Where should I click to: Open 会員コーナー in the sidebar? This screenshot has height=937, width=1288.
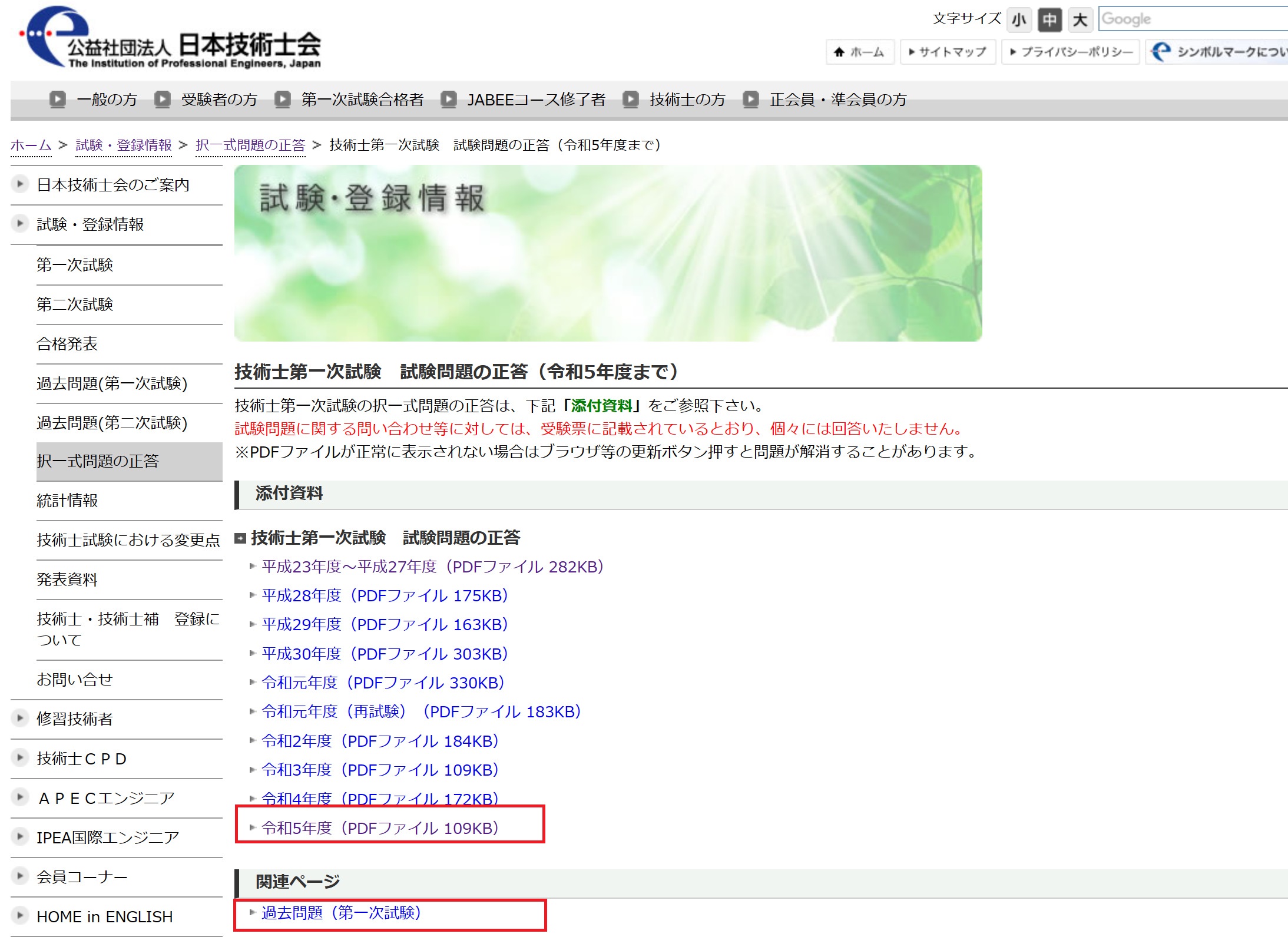82,877
